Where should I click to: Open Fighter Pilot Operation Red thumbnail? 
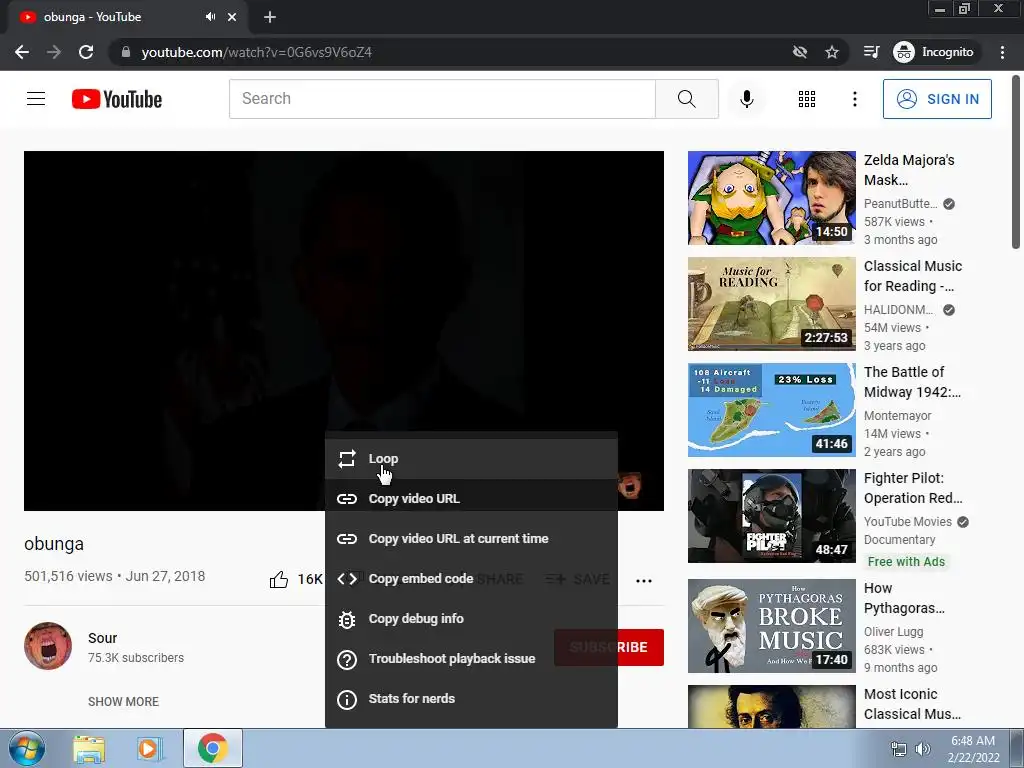click(771, 516)
